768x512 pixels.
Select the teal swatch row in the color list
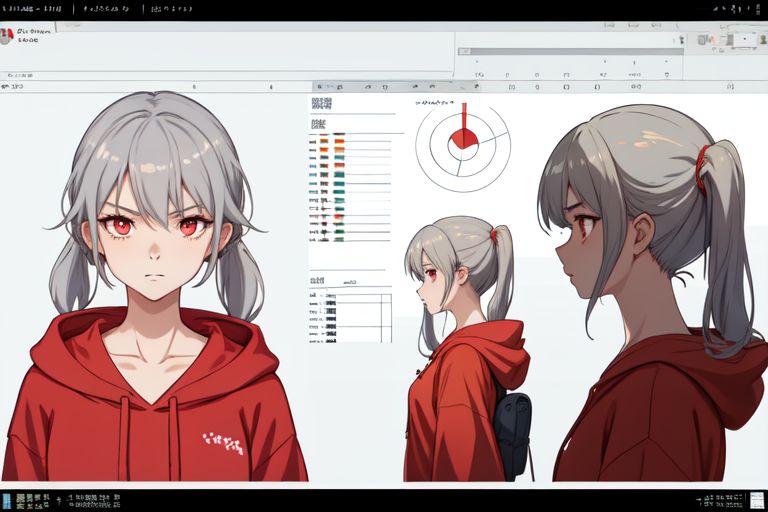coord(338,173)
